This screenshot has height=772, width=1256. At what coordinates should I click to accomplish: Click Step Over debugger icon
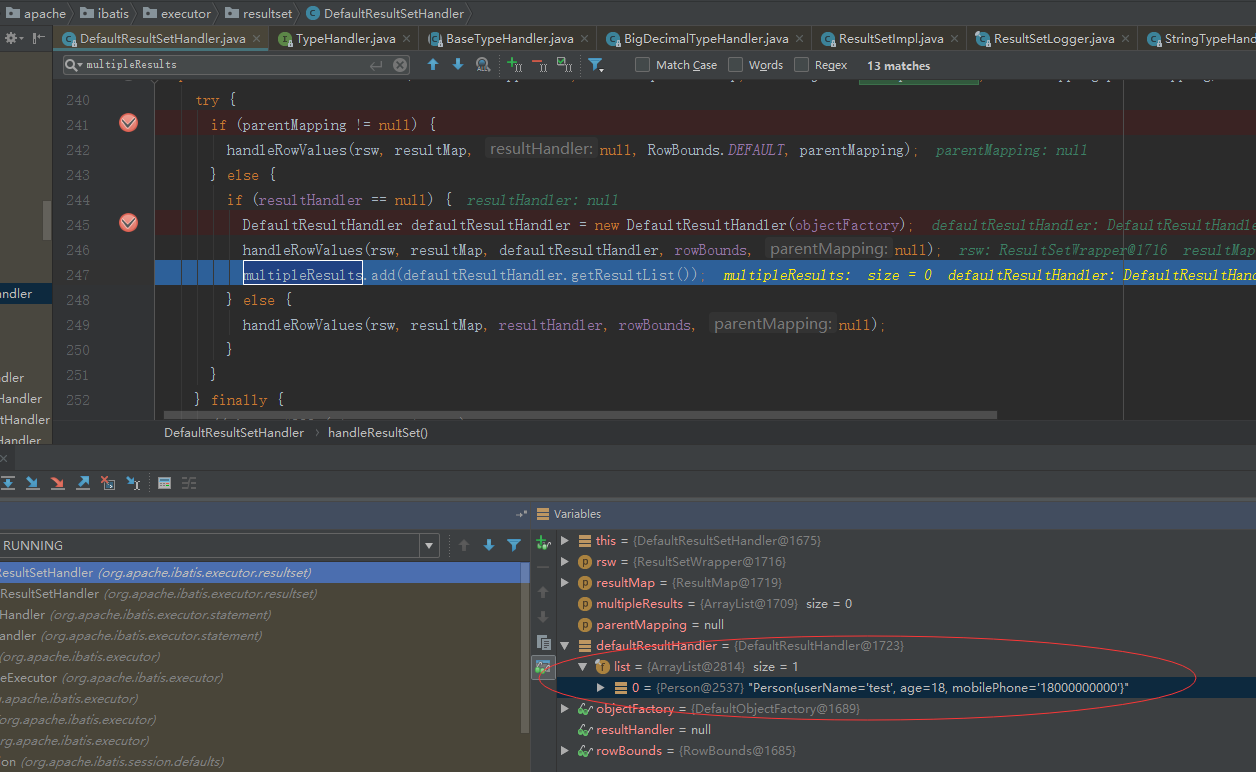[x=8, y=483]
